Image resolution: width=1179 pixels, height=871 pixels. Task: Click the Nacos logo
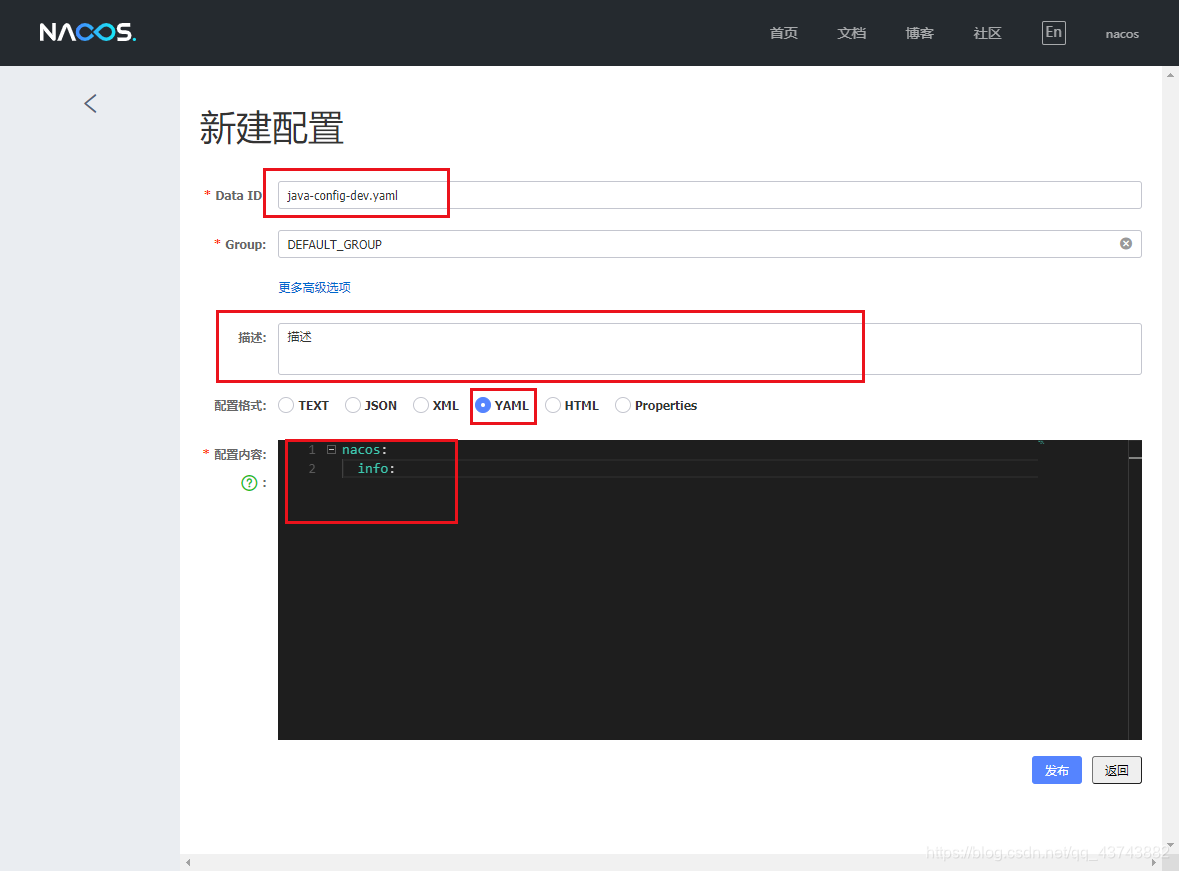pos(87,32)
